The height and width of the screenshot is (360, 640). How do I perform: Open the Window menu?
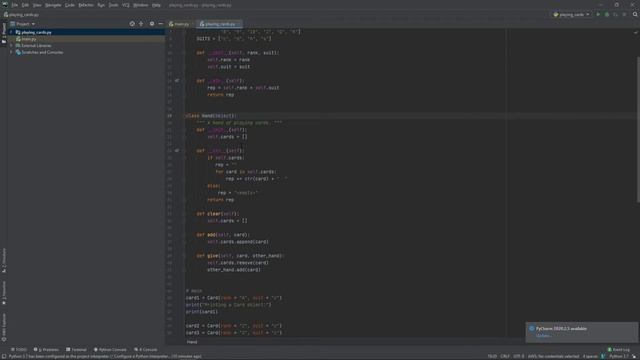pos(141,5)
